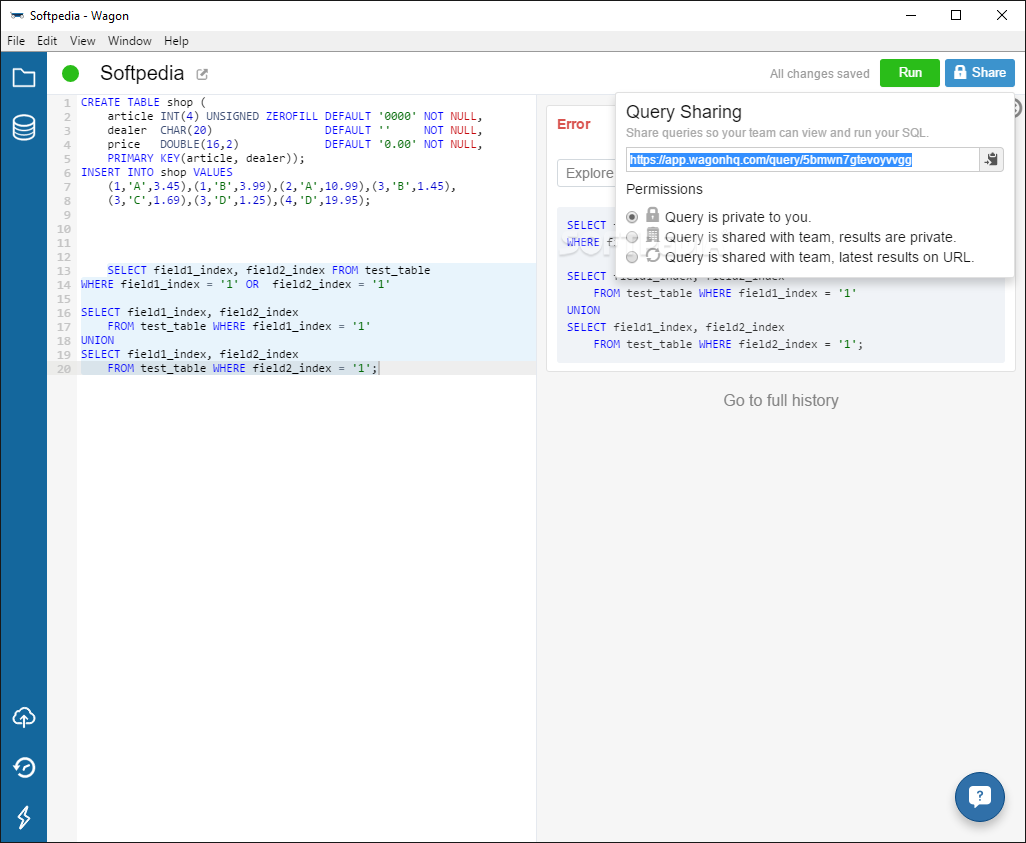Click "All changes saved" status text
This screenshot has width=1026, height=843.
click(x=819, y=74)
